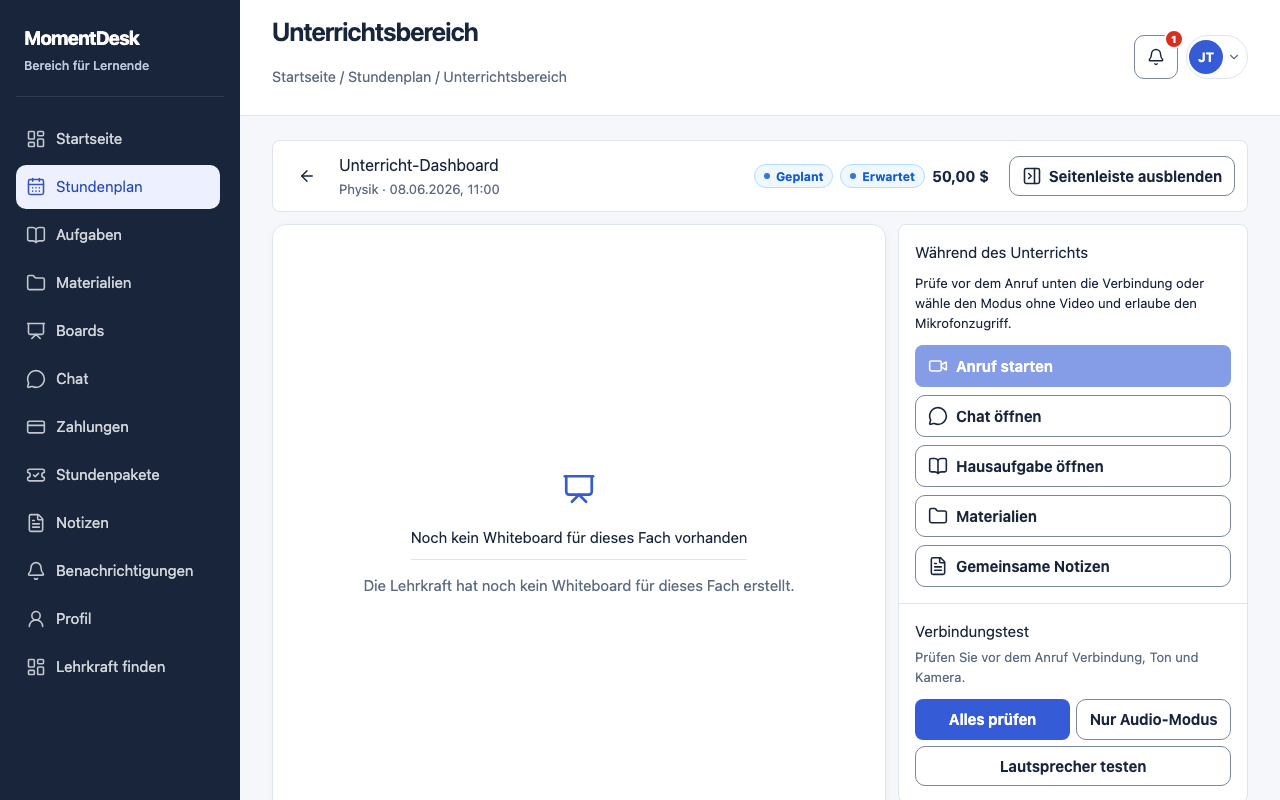1280x800 pixels.
Task: Click the Anruf starten button
Action: pyautogui.click(x=1073, y=366)
